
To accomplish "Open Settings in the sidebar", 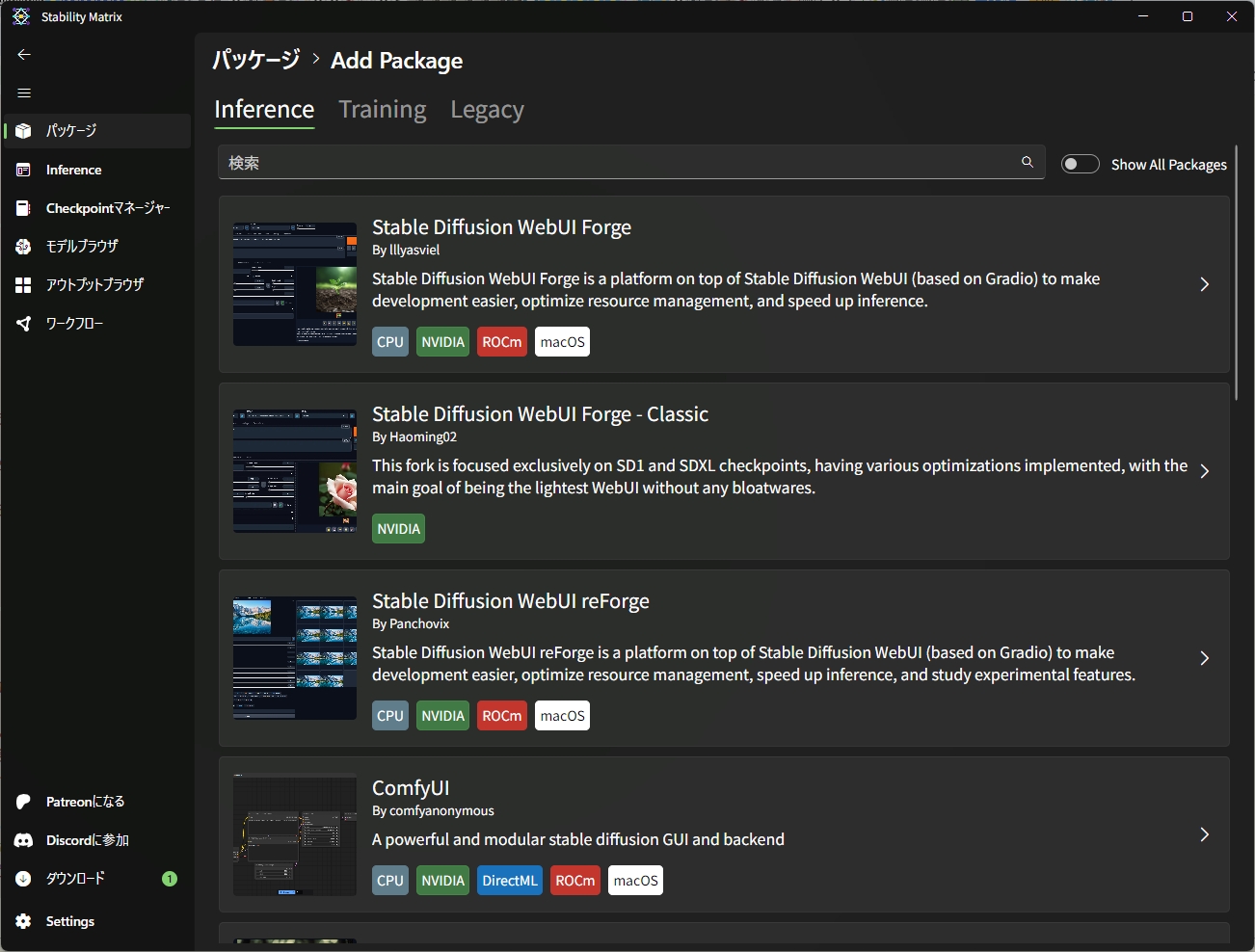I will [97, 921].
